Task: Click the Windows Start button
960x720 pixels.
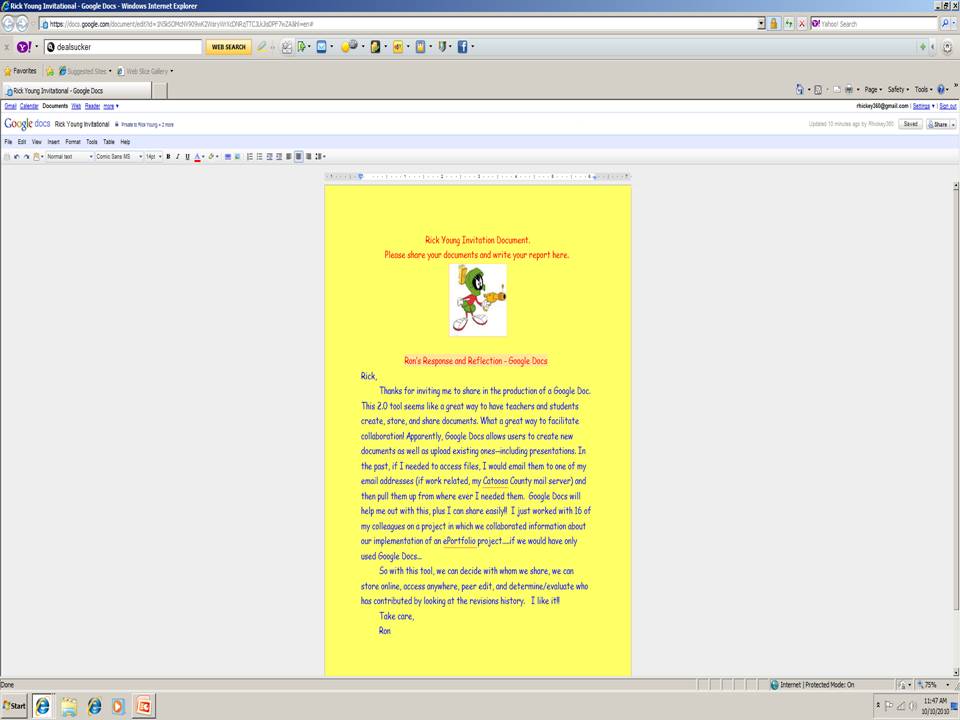Action: (x=15, y=706)
